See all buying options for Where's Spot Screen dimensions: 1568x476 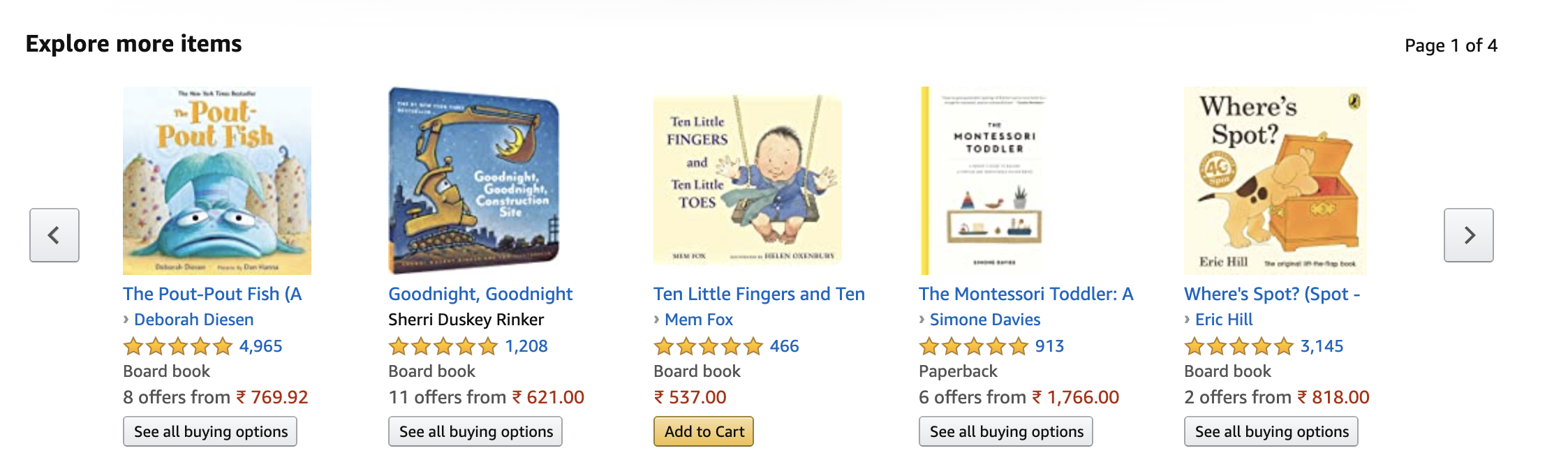[1271, 431]
